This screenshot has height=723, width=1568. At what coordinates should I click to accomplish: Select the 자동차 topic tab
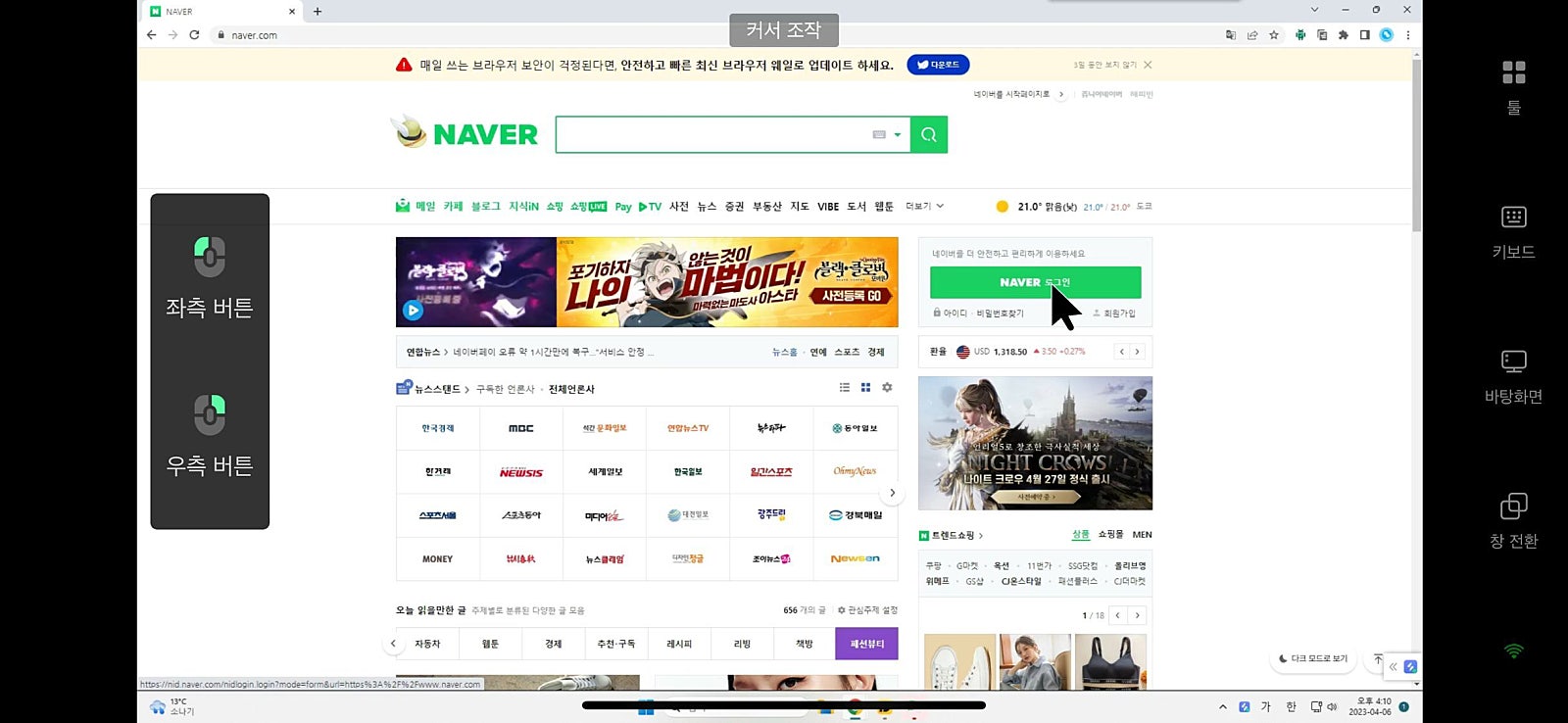coord(427,644)
